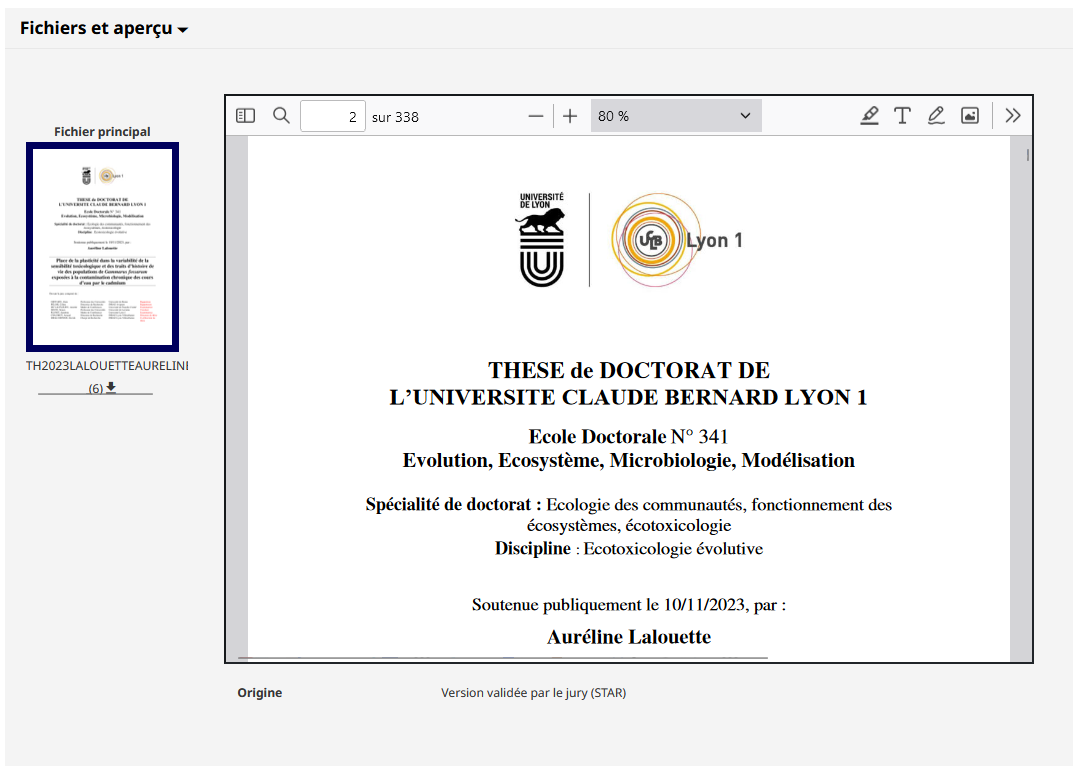Select the highlight annotation tool
Screen dimensions: 1081x767
869,116
